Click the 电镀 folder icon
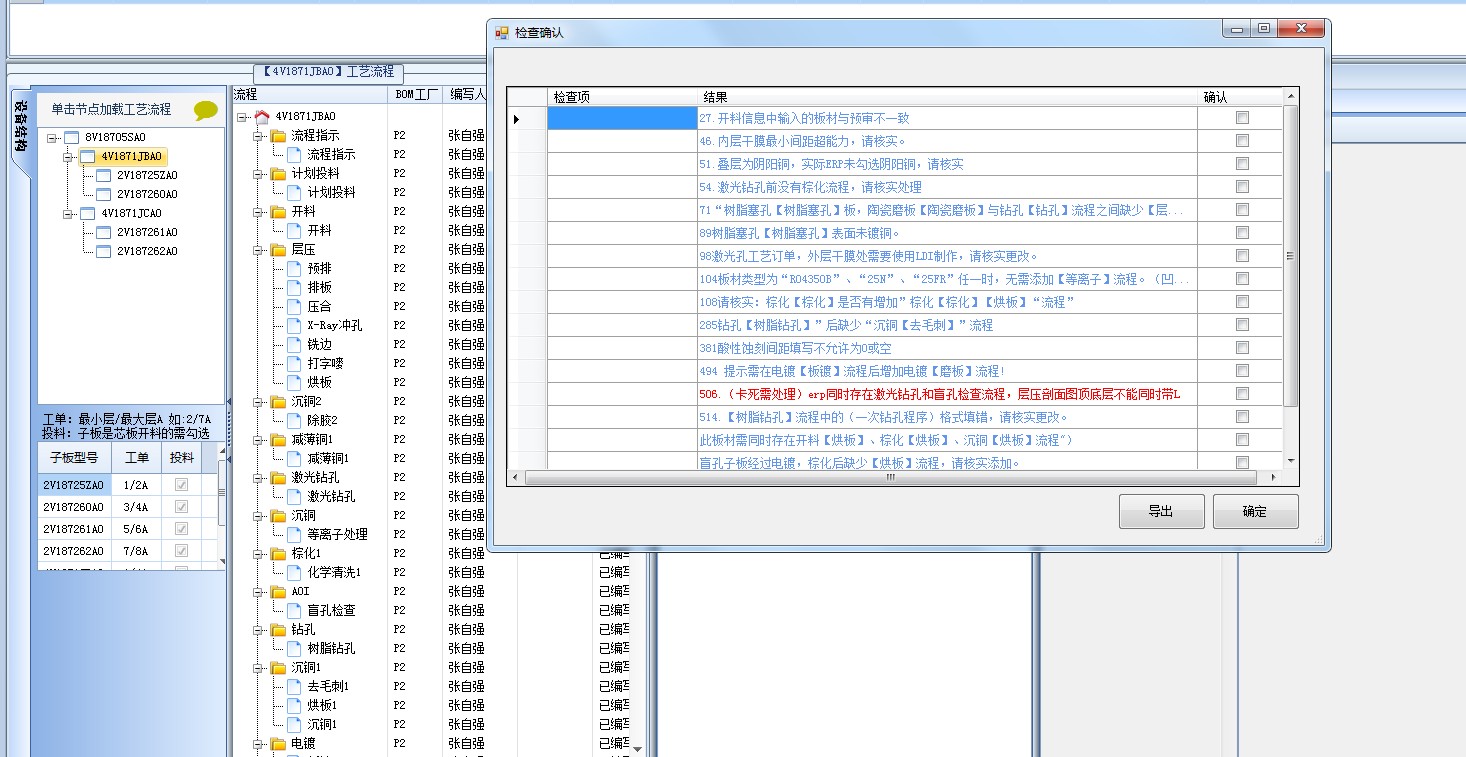The image size is (1466, 757). coord(278,743)
